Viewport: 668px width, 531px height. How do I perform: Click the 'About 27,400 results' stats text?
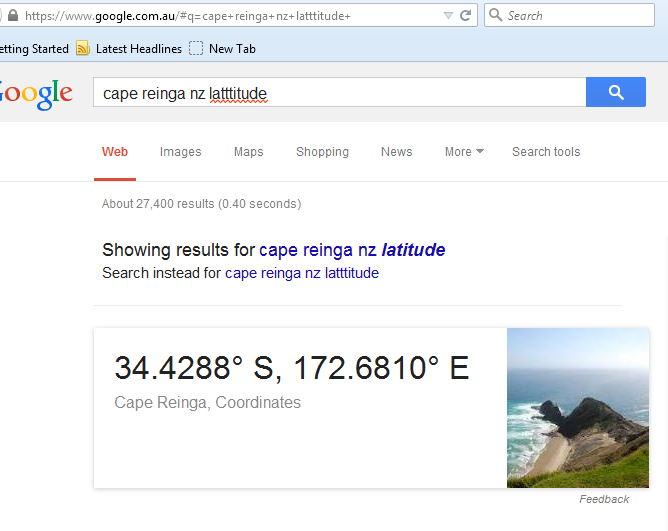tap(202, 204)
